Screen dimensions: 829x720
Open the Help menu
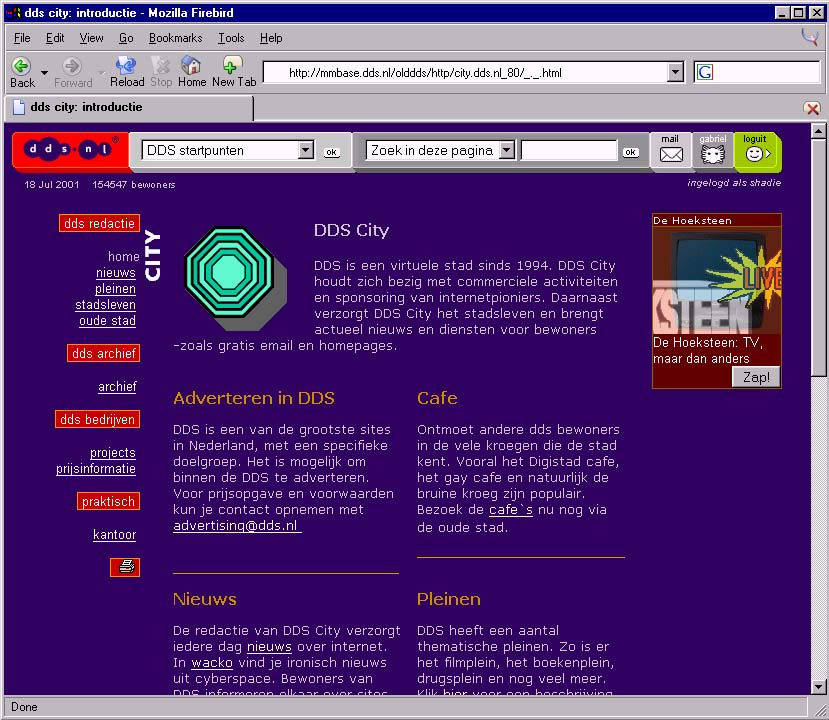(271, 38)
